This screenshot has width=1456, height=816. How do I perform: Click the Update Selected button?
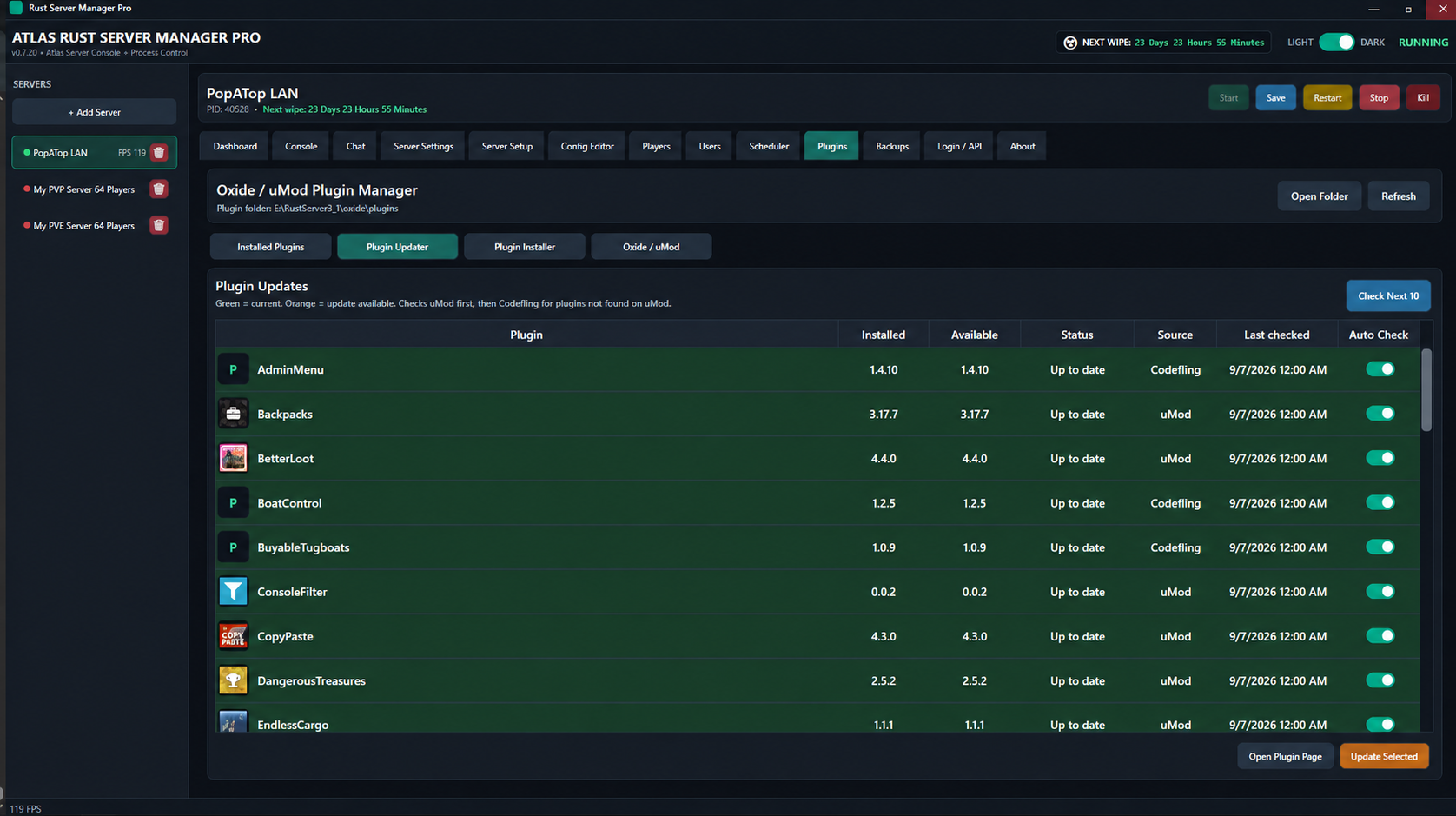tap(1384, 757)
